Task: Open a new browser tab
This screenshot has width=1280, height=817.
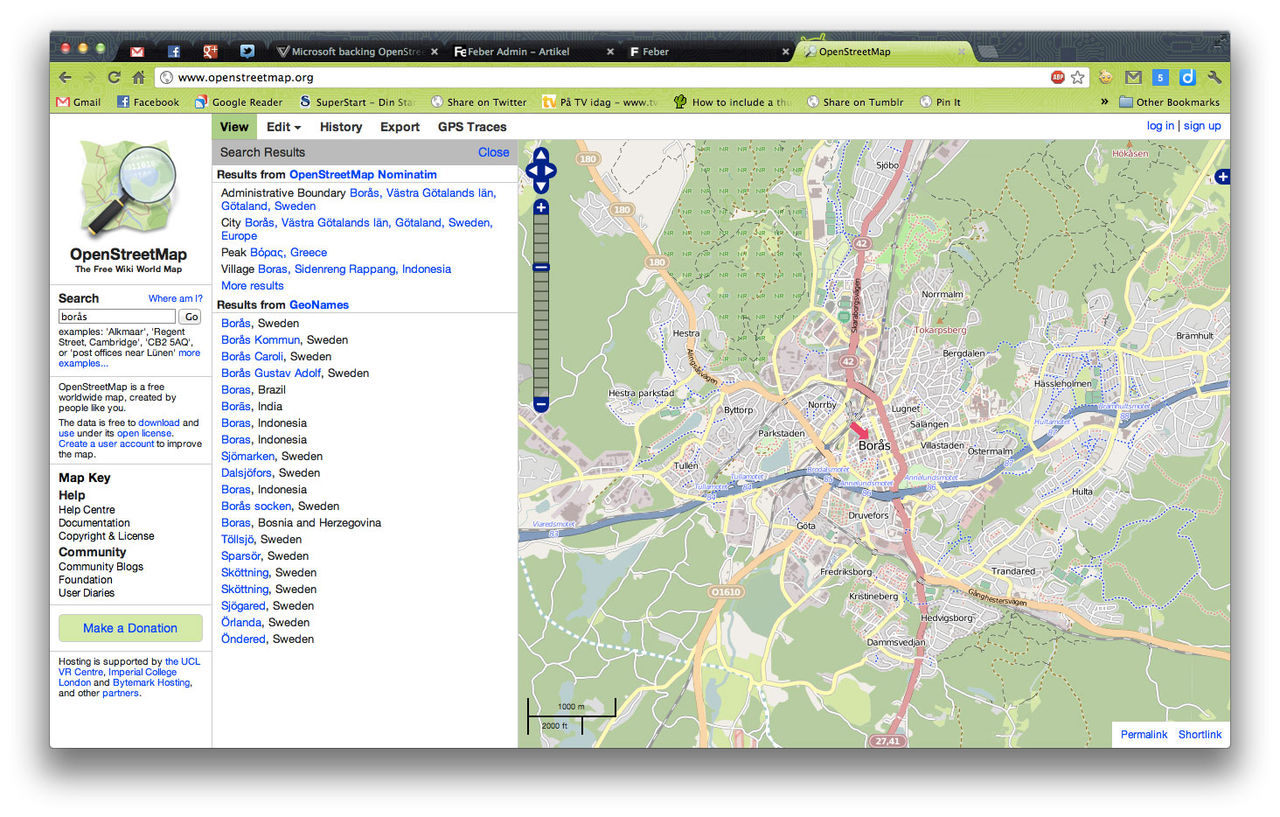Action: click(x=989, y=51)
